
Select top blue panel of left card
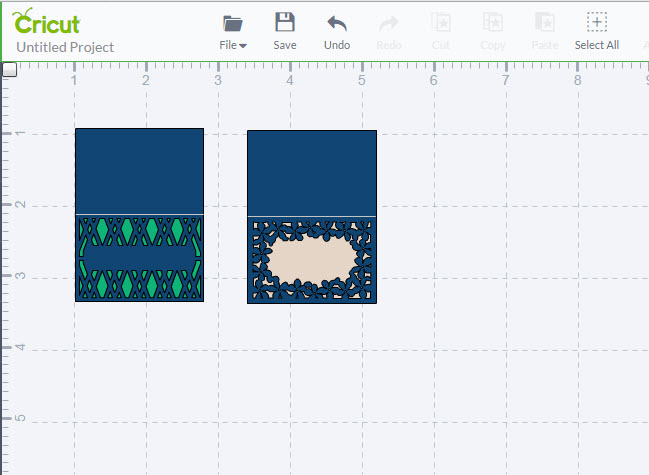coord(139,170)
